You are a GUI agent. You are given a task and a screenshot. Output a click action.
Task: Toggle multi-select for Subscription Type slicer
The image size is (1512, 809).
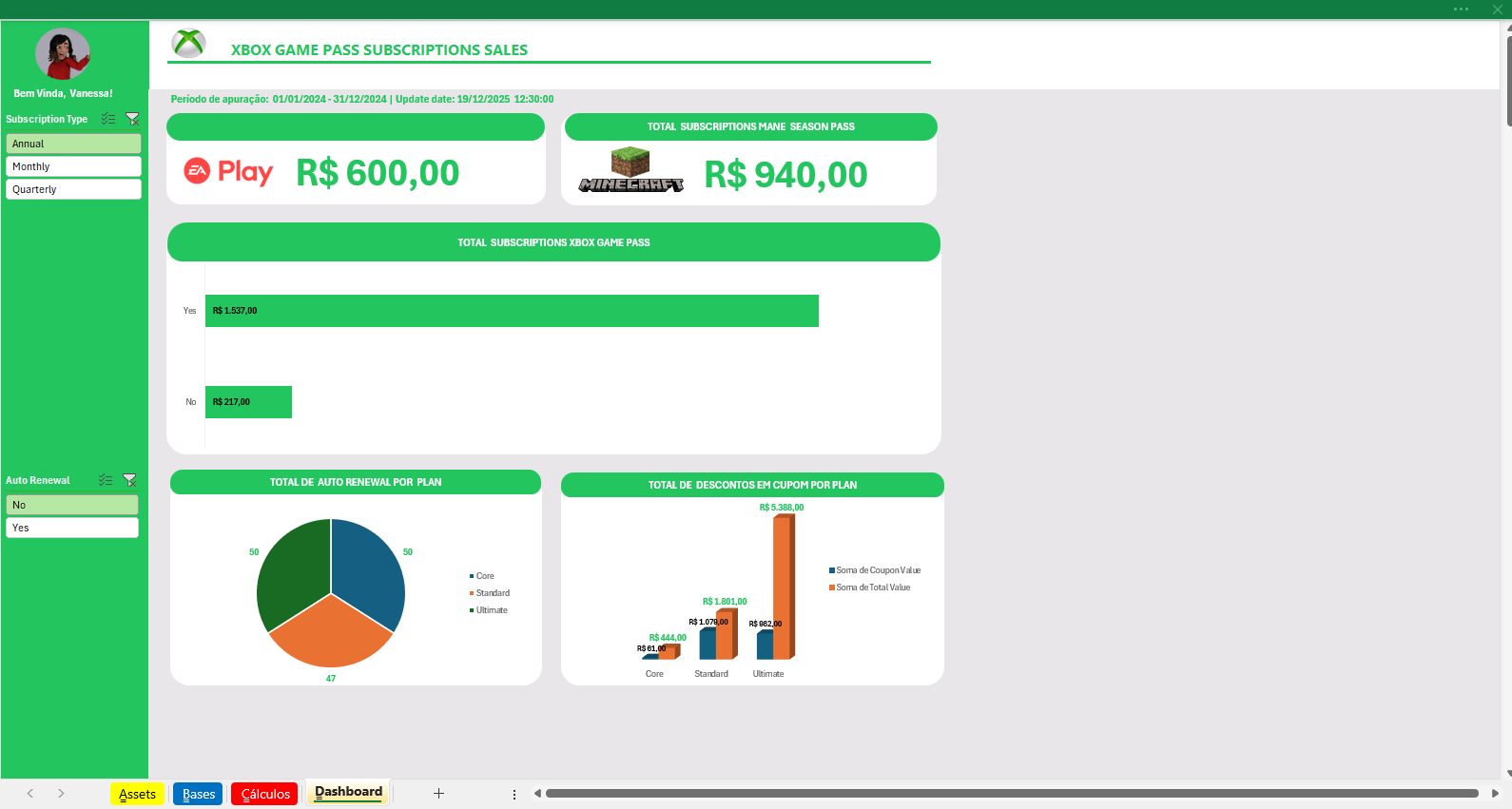tap(108, 119)
